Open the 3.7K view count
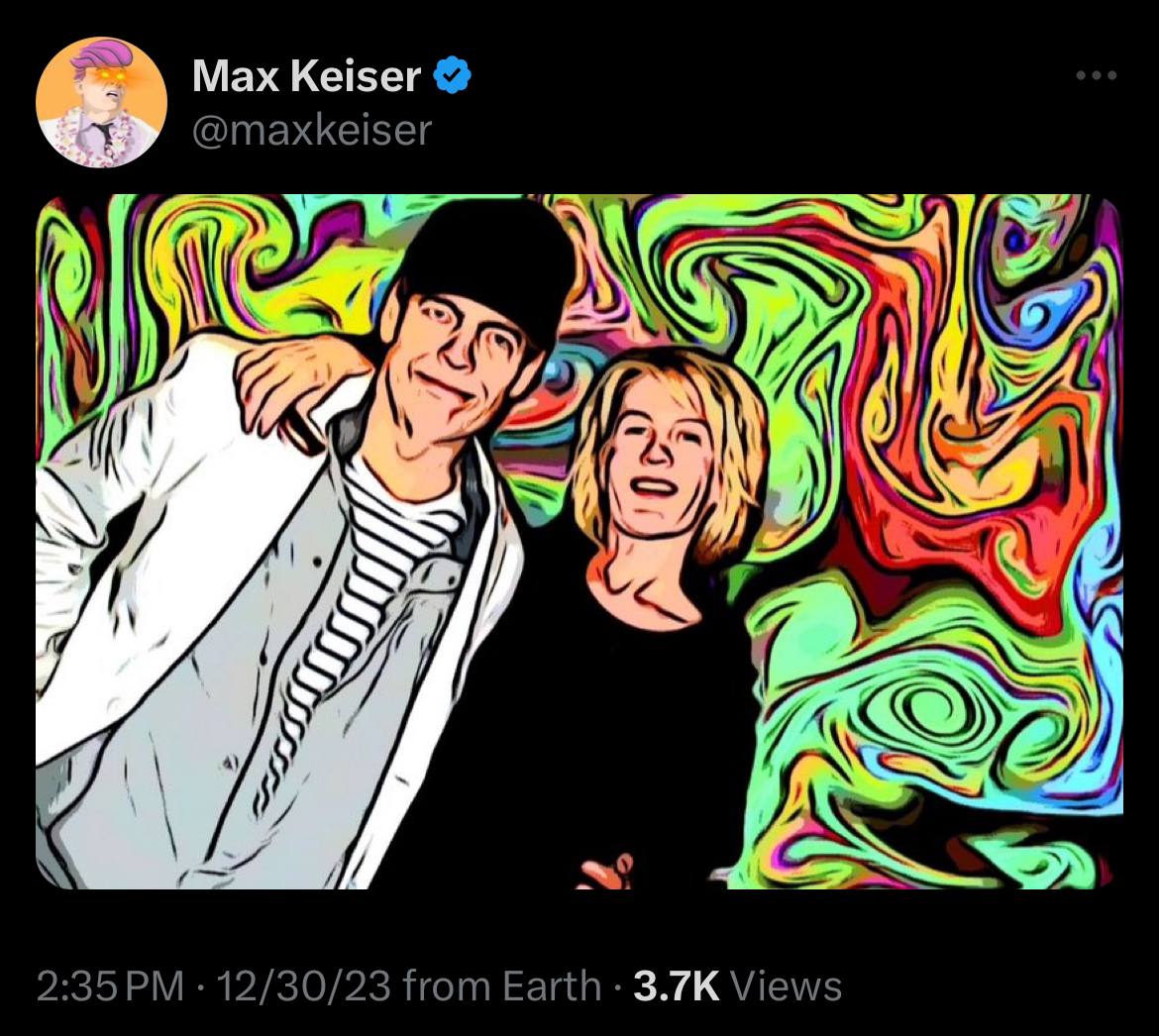The width and height of the screenshot is (1159, 1036). point(677,985)
